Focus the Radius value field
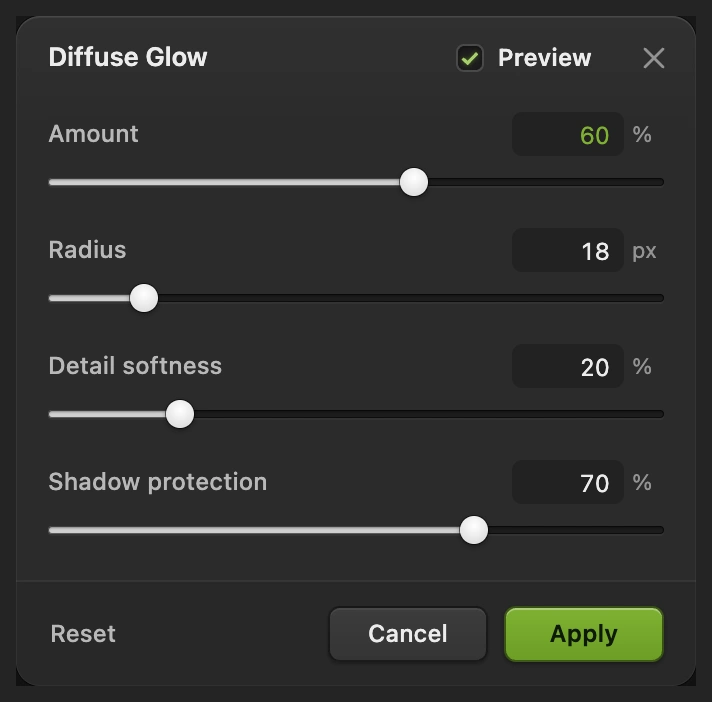Screen dimensions: 712x702 [x=568, y=250]
